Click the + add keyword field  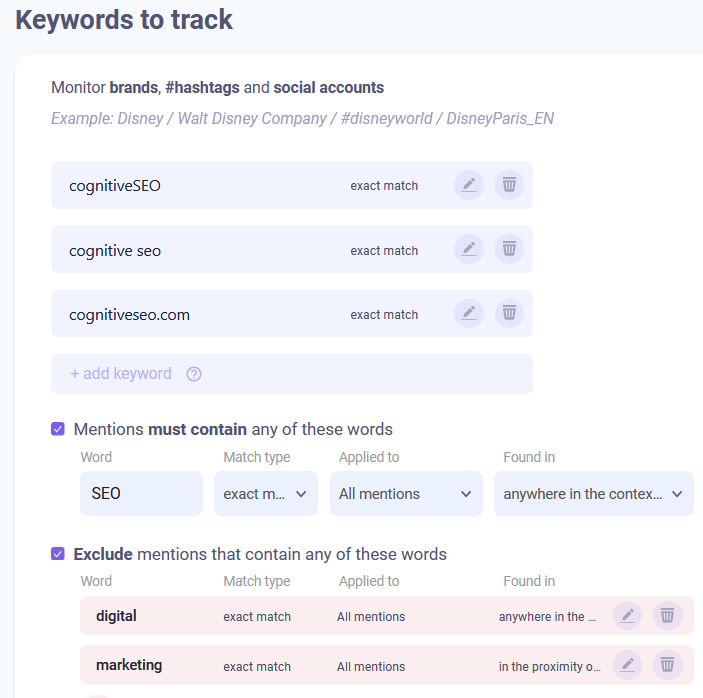pos(292,374)
